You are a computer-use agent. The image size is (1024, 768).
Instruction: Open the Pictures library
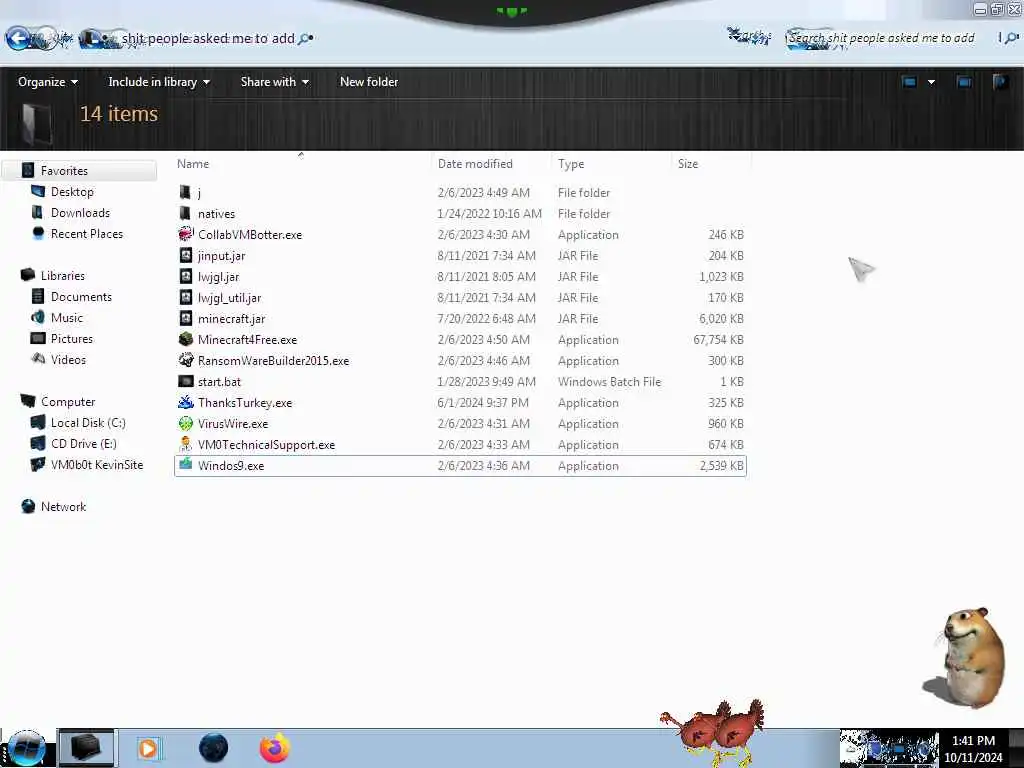[x=72, y=338]
